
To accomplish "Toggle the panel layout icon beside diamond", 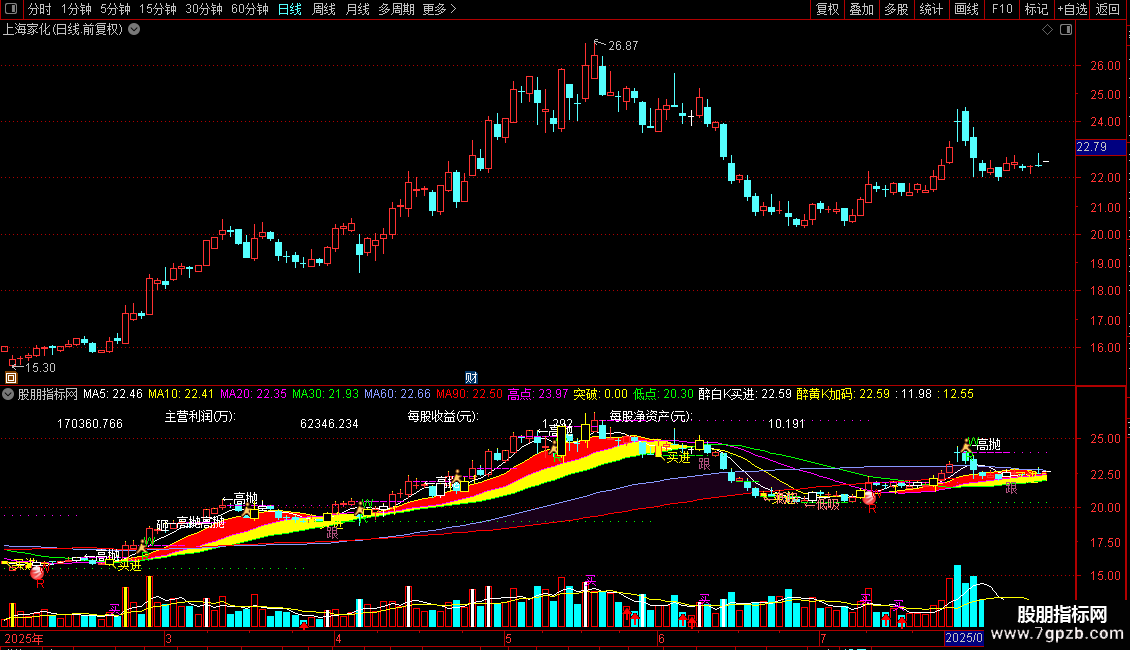I will (x=1066, y=30).
